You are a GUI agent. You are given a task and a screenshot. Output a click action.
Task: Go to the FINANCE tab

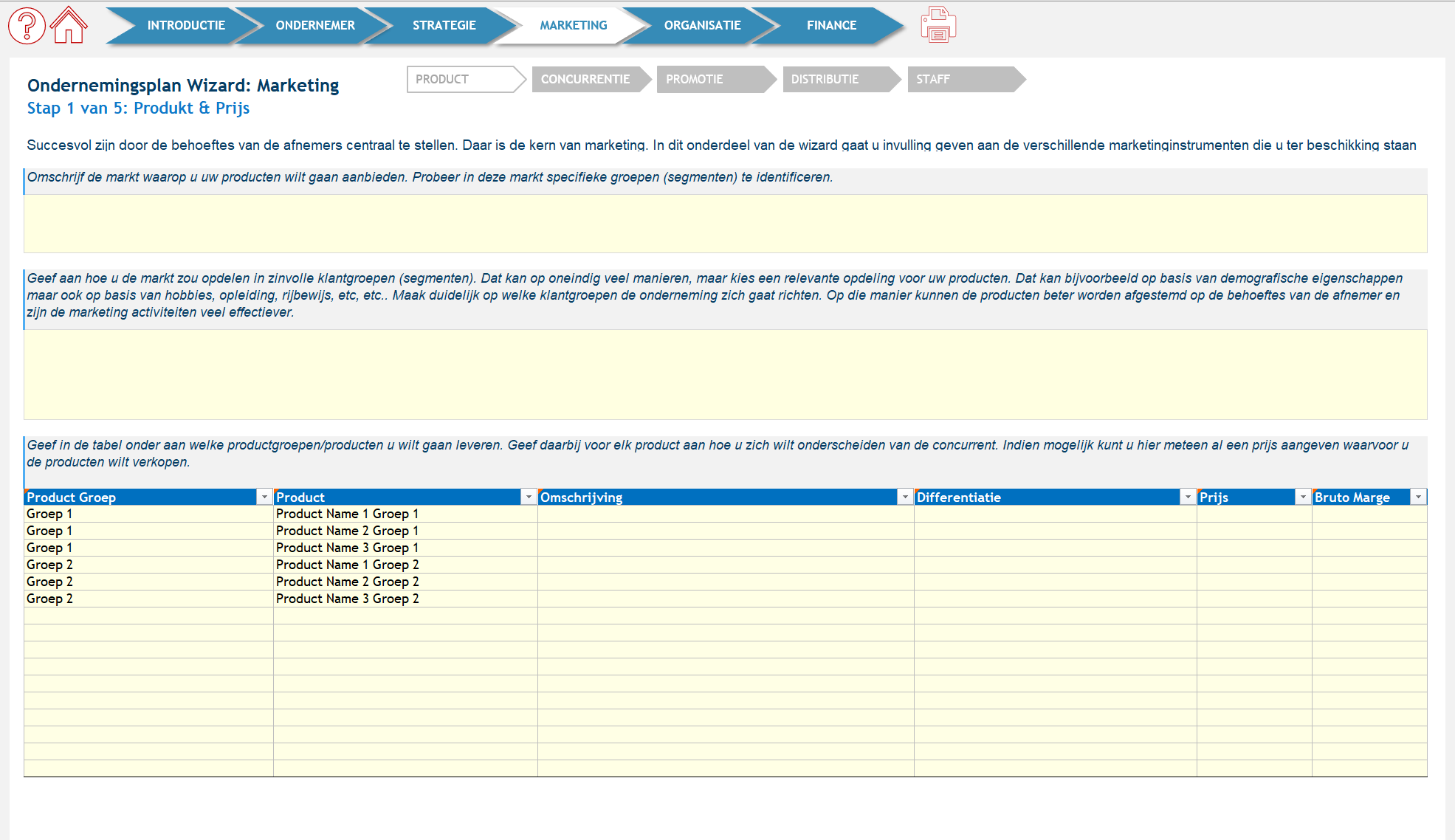coord(831,25)
